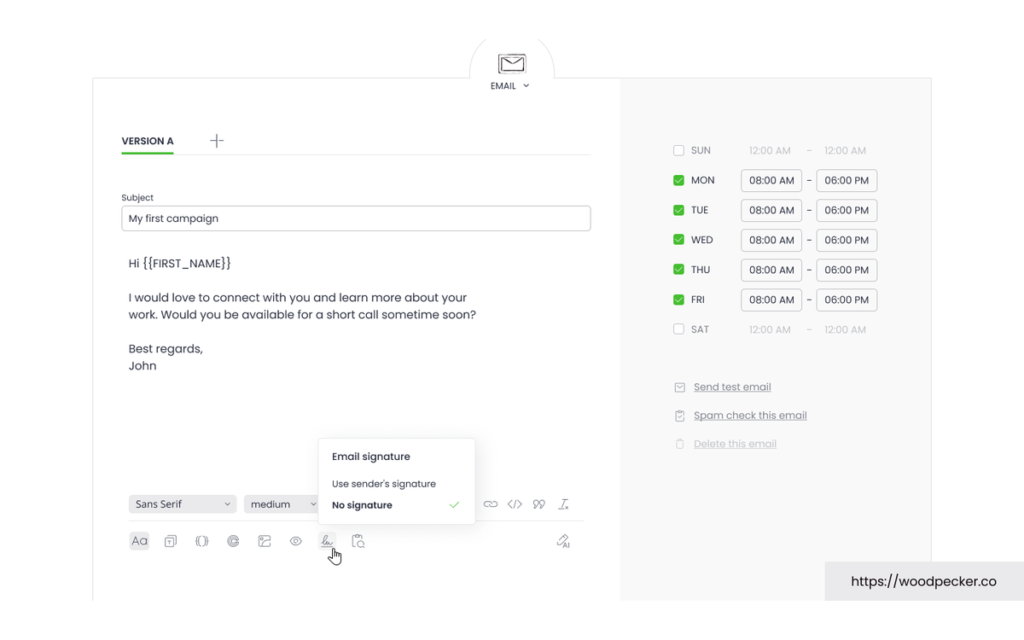Click SAT end time 12:00 AM
The height and width of the screenshot is (640, 1024).
845,330
